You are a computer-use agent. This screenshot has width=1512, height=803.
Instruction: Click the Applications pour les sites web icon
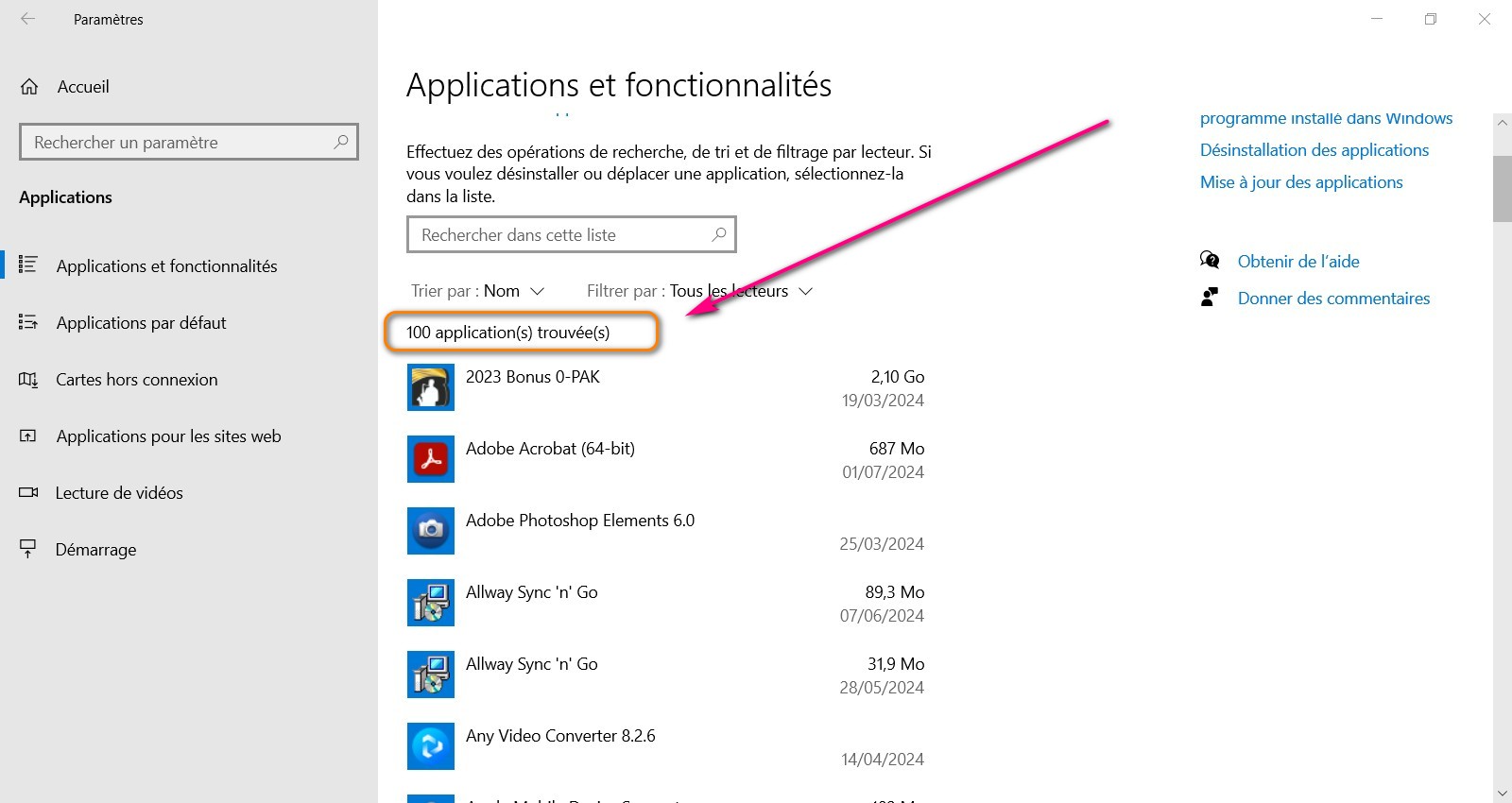click(x=28, y=436)
